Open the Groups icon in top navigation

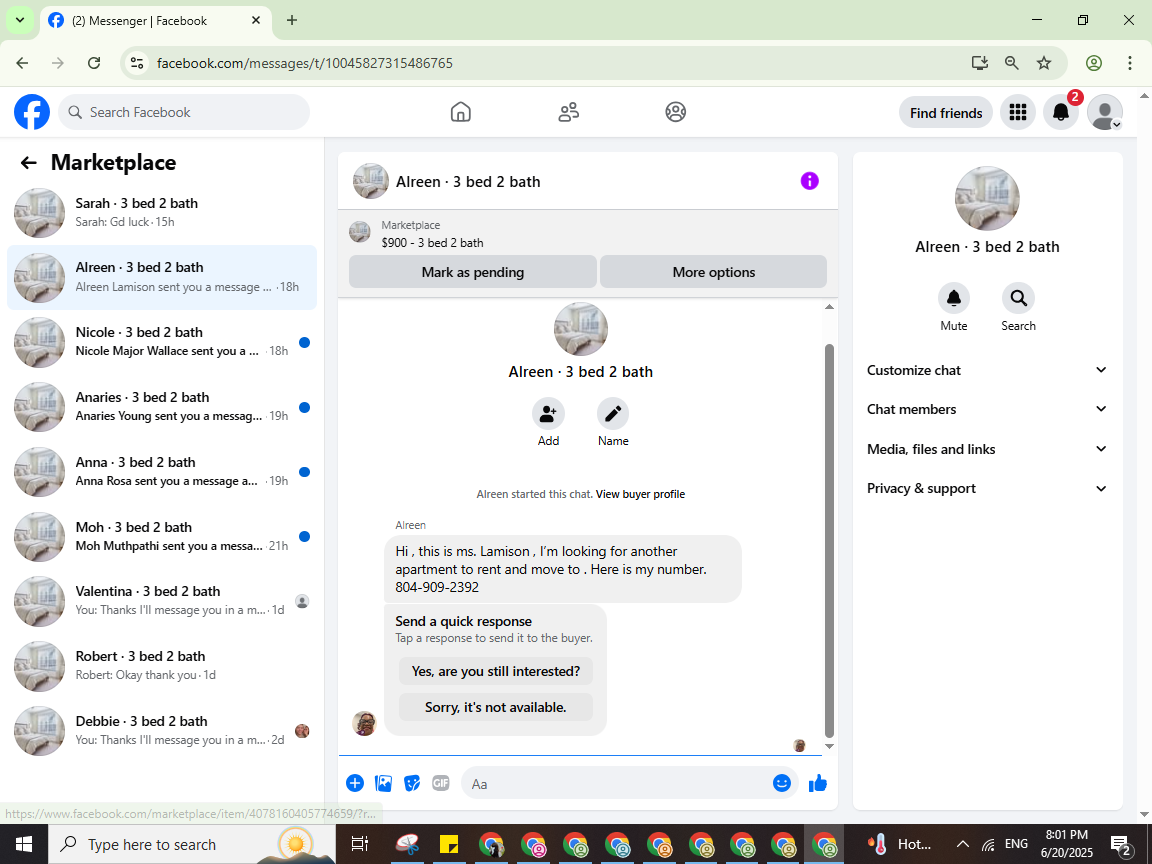point(675,112)
